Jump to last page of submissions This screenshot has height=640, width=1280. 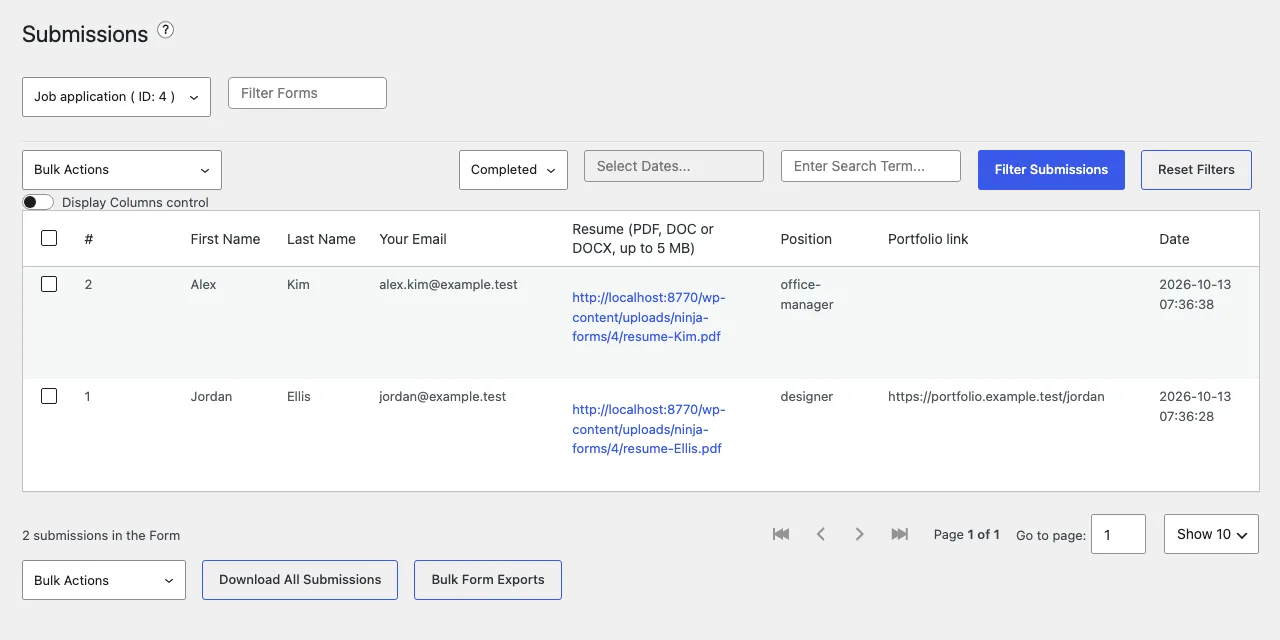(x=900, y=534)
